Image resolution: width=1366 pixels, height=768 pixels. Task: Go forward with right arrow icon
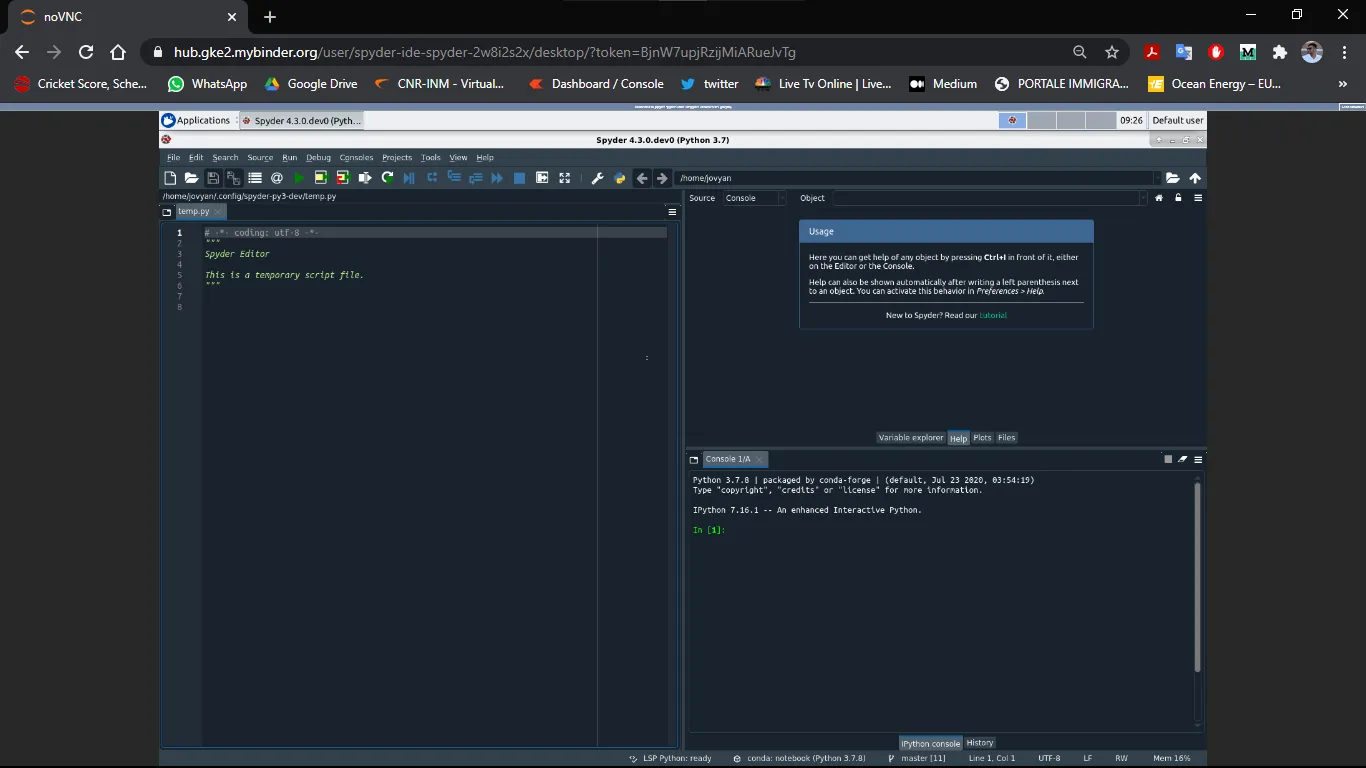662,178
